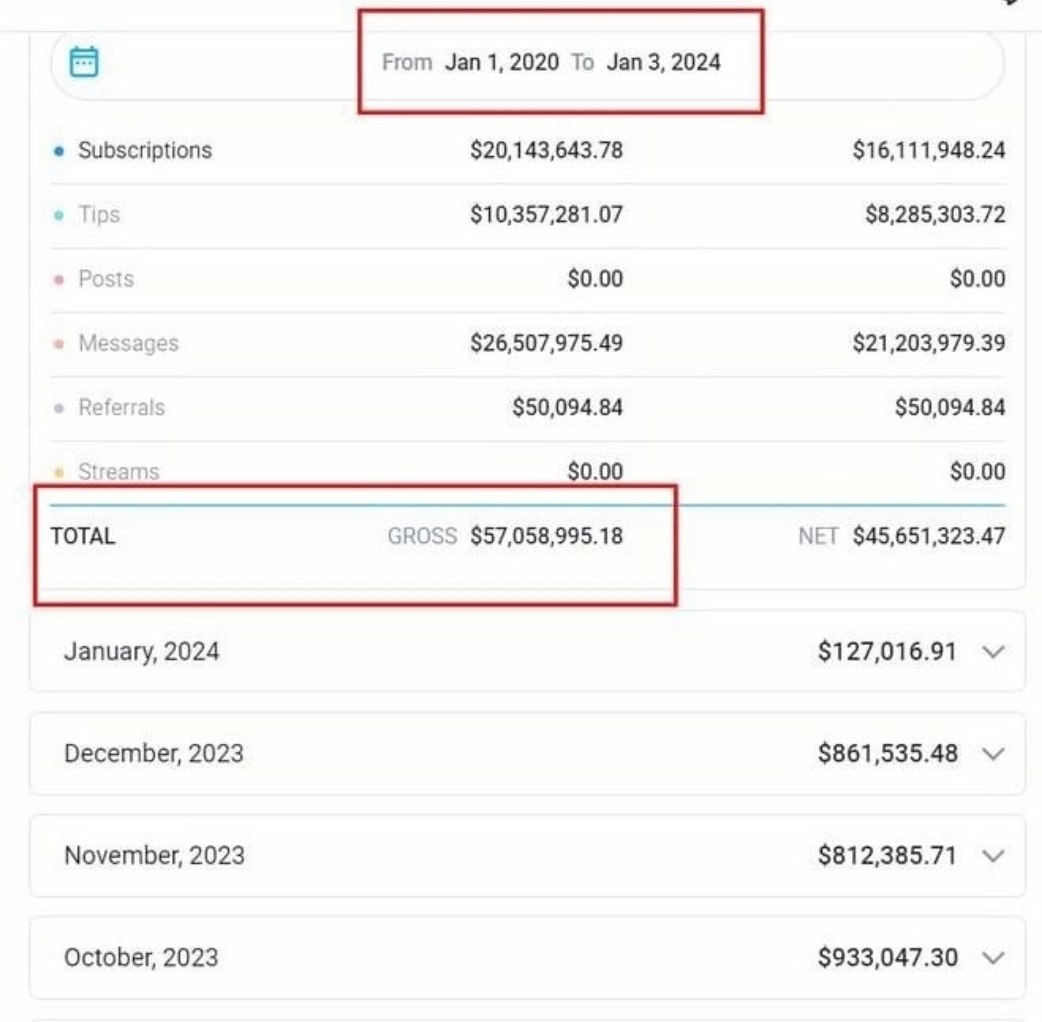Toggle the Messages category label
The width and height of the screenshot is (1042, 1022).
click(128, 343)
